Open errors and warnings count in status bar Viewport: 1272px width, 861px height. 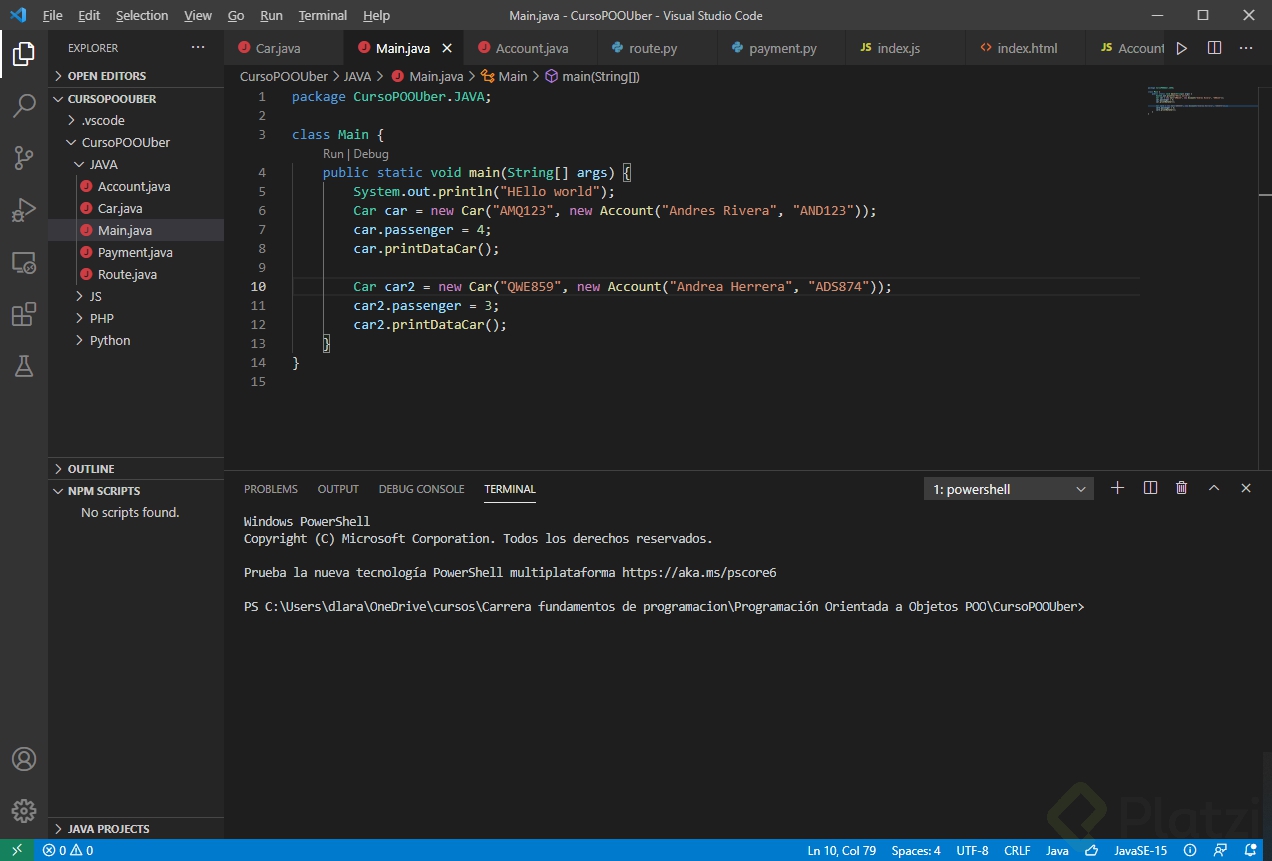(x=68, y=851)
